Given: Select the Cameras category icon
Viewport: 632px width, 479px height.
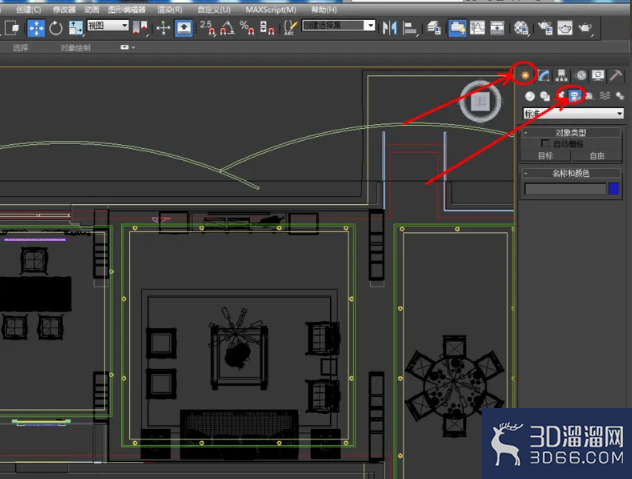Looking at the screenshot, I should 575,96.
